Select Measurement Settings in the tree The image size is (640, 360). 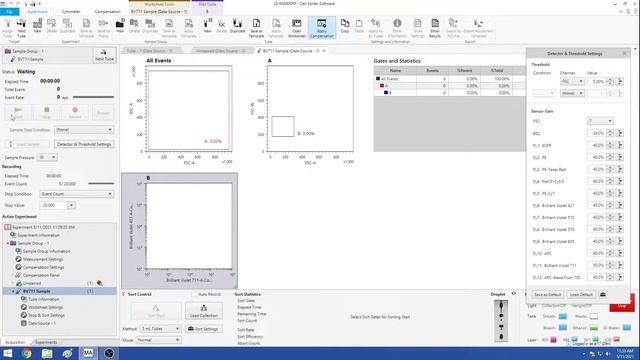point(43,259)
